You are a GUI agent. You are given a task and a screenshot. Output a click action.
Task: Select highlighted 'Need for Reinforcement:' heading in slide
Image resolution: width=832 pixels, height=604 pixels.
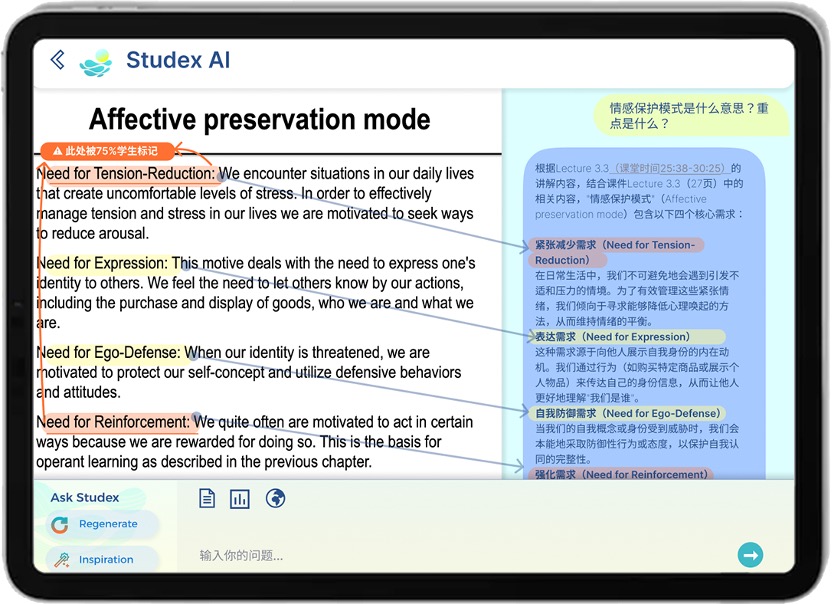pos(113,422)
